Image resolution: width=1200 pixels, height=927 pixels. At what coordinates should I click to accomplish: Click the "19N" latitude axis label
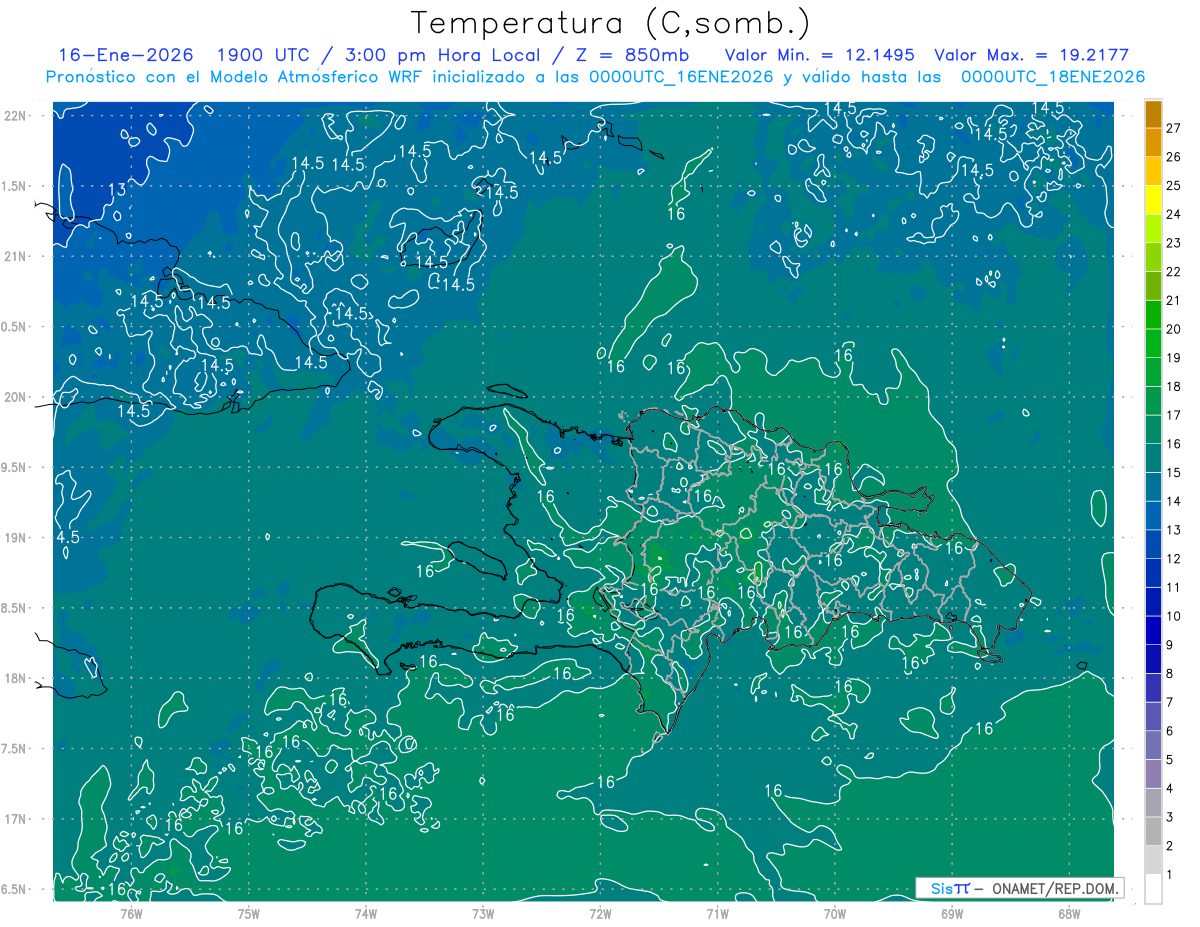[x=15, y=538]
